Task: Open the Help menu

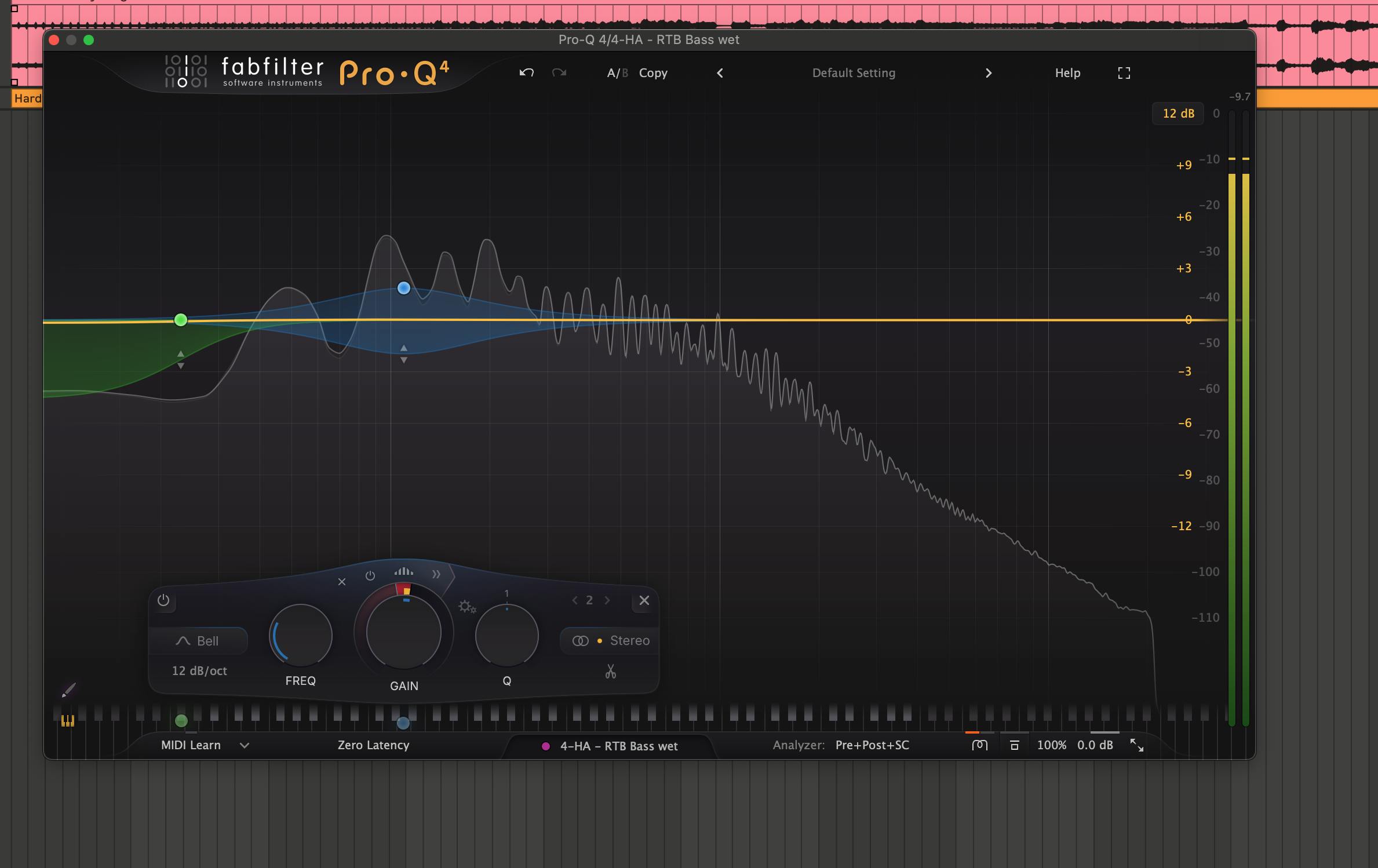Action: coord(1067,73)
